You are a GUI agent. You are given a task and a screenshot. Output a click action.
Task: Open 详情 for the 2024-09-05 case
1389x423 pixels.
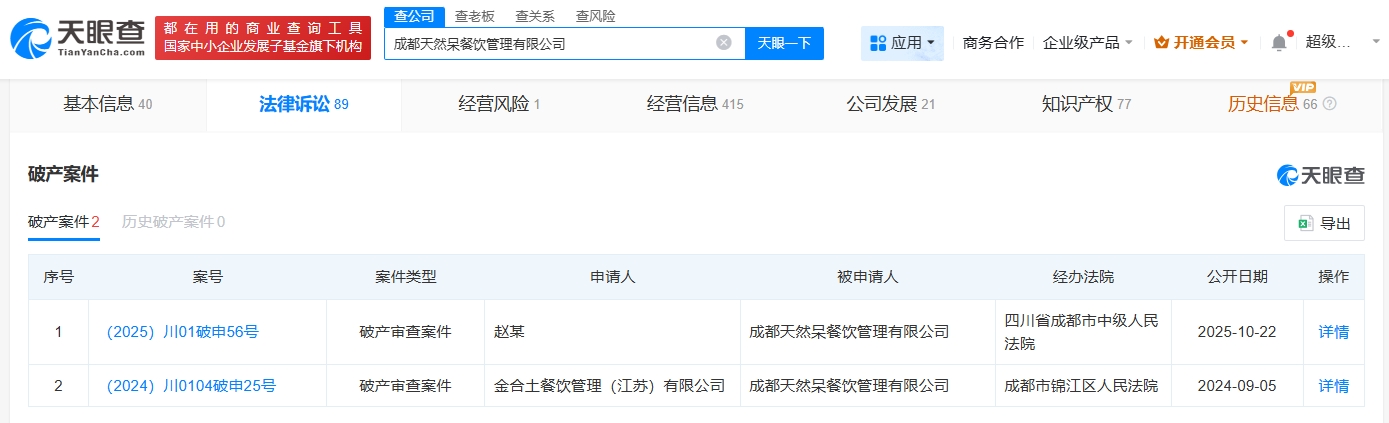click(1333, 385)
